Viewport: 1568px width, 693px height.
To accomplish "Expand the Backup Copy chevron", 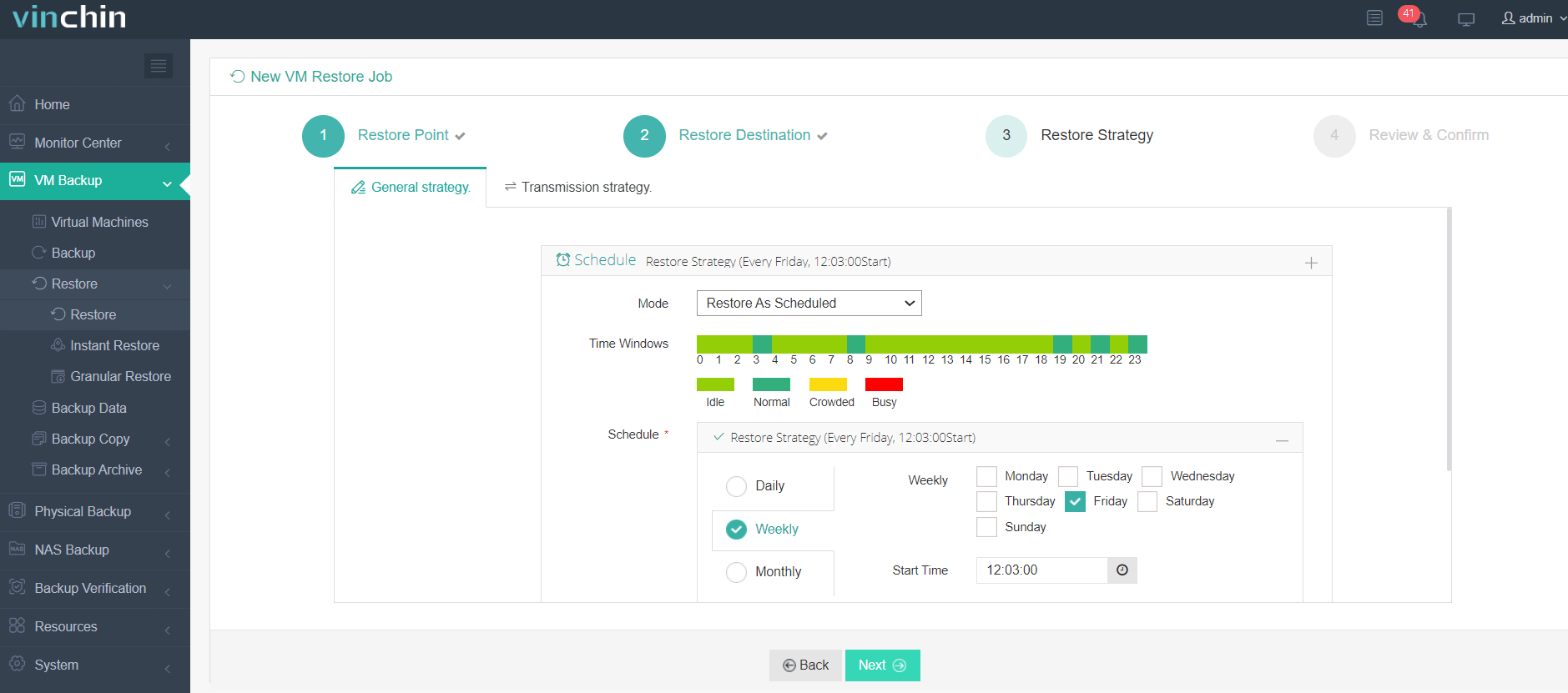I will click(168, 441).
